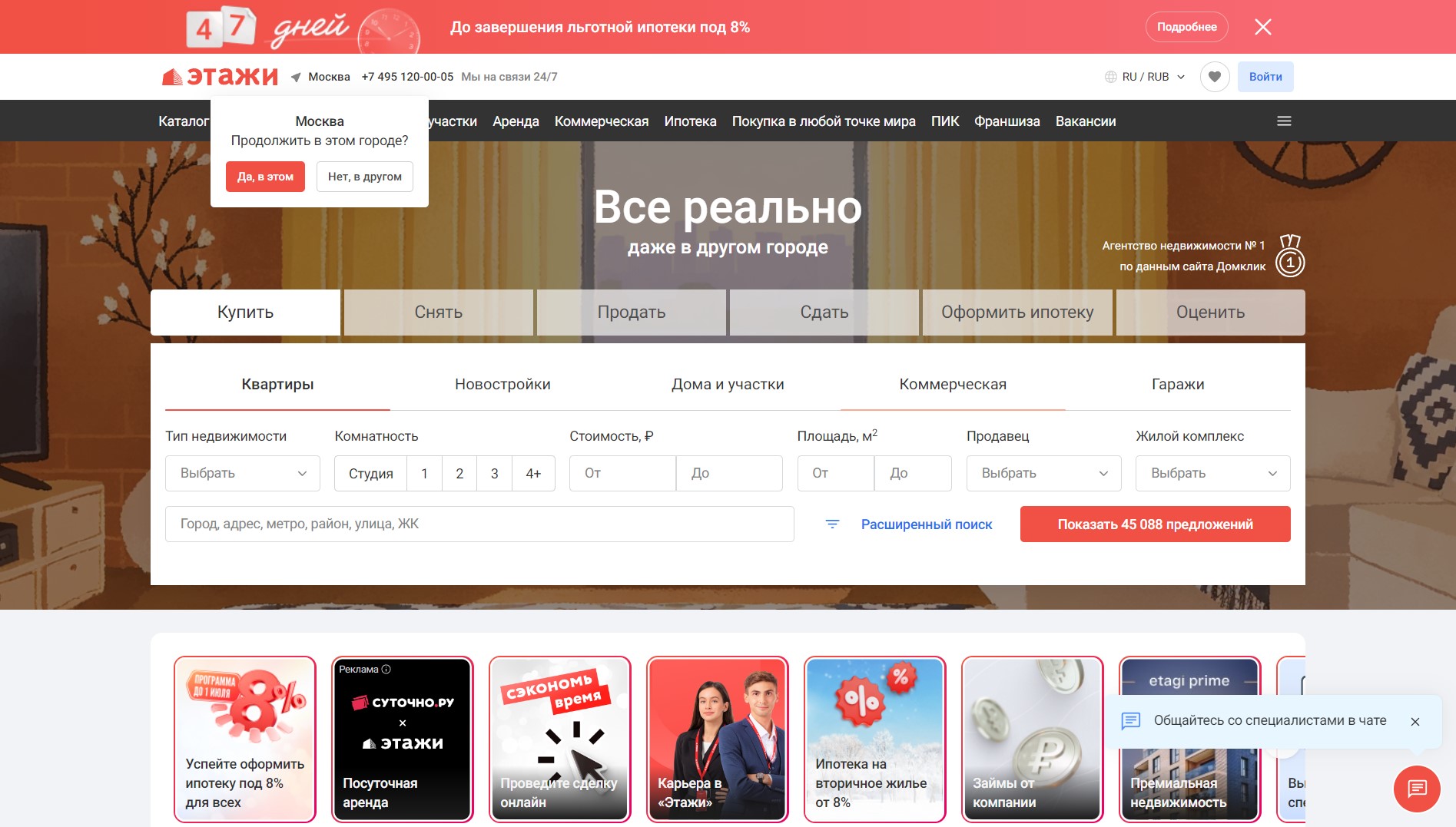Select the Дома и участки category tab
The width and height of the screenshot is (1456, 827).
pyautogui.click(x=728, y=384)
